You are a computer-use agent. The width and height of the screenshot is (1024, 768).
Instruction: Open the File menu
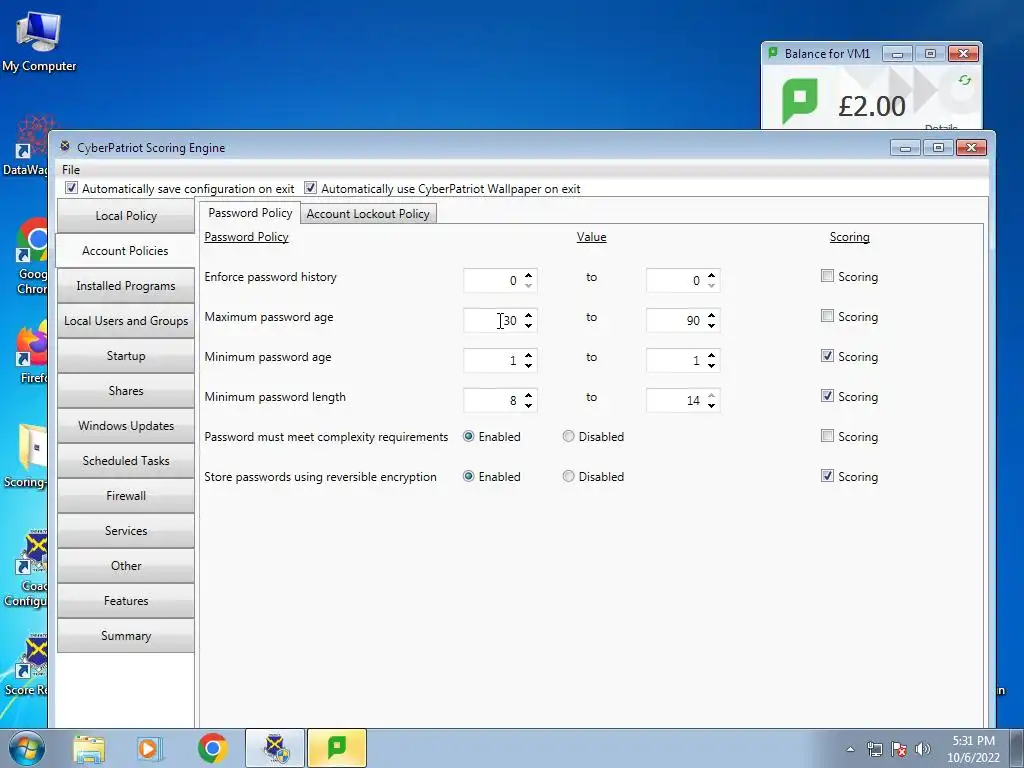[71, 169]
